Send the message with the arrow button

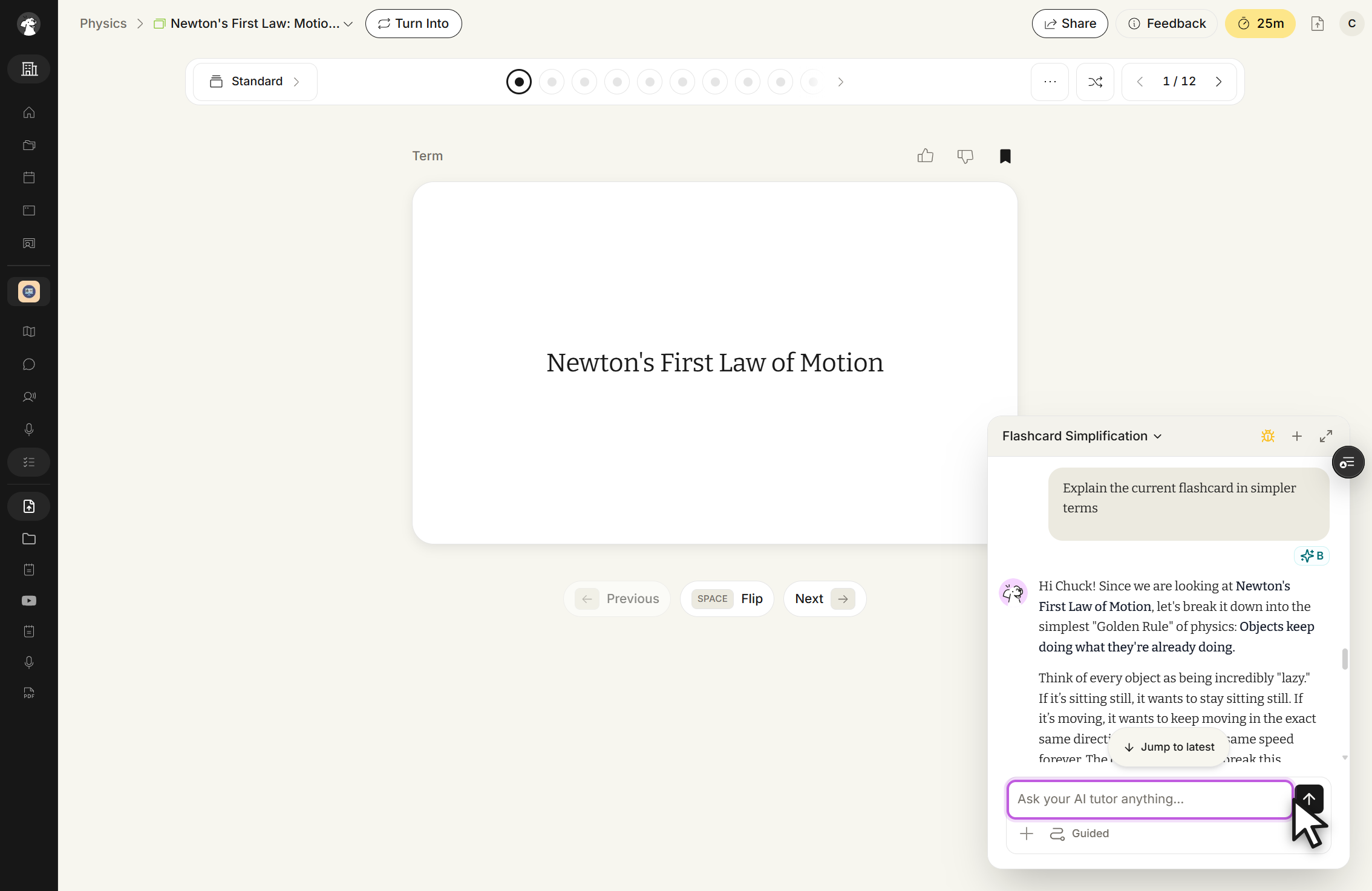coord(1309,799)
